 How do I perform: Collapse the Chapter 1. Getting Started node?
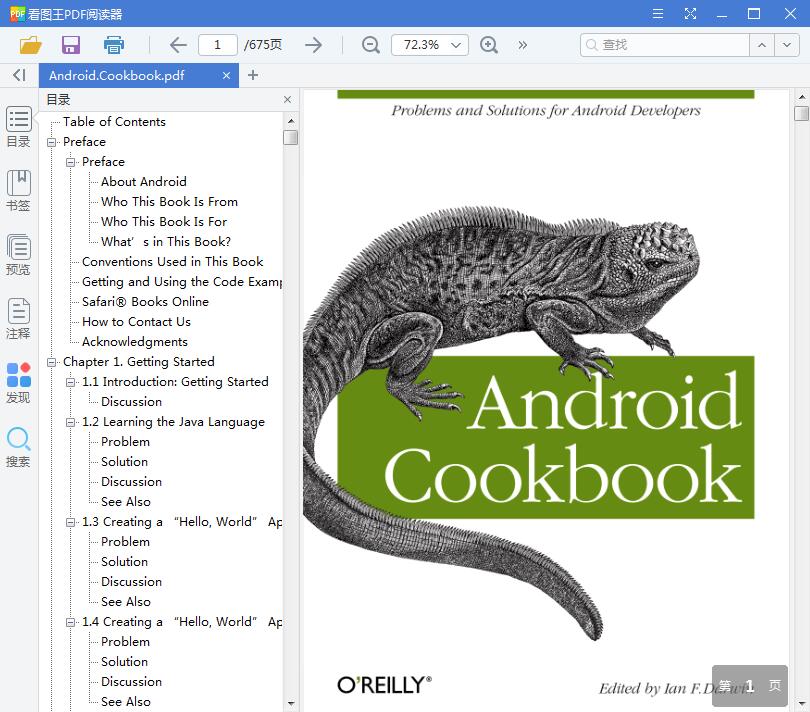click(52, 362)
